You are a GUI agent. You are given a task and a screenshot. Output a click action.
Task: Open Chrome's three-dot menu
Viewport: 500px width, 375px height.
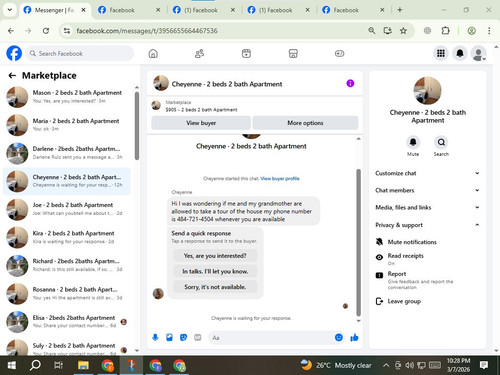pyautogui.click(x=489, y=31)
